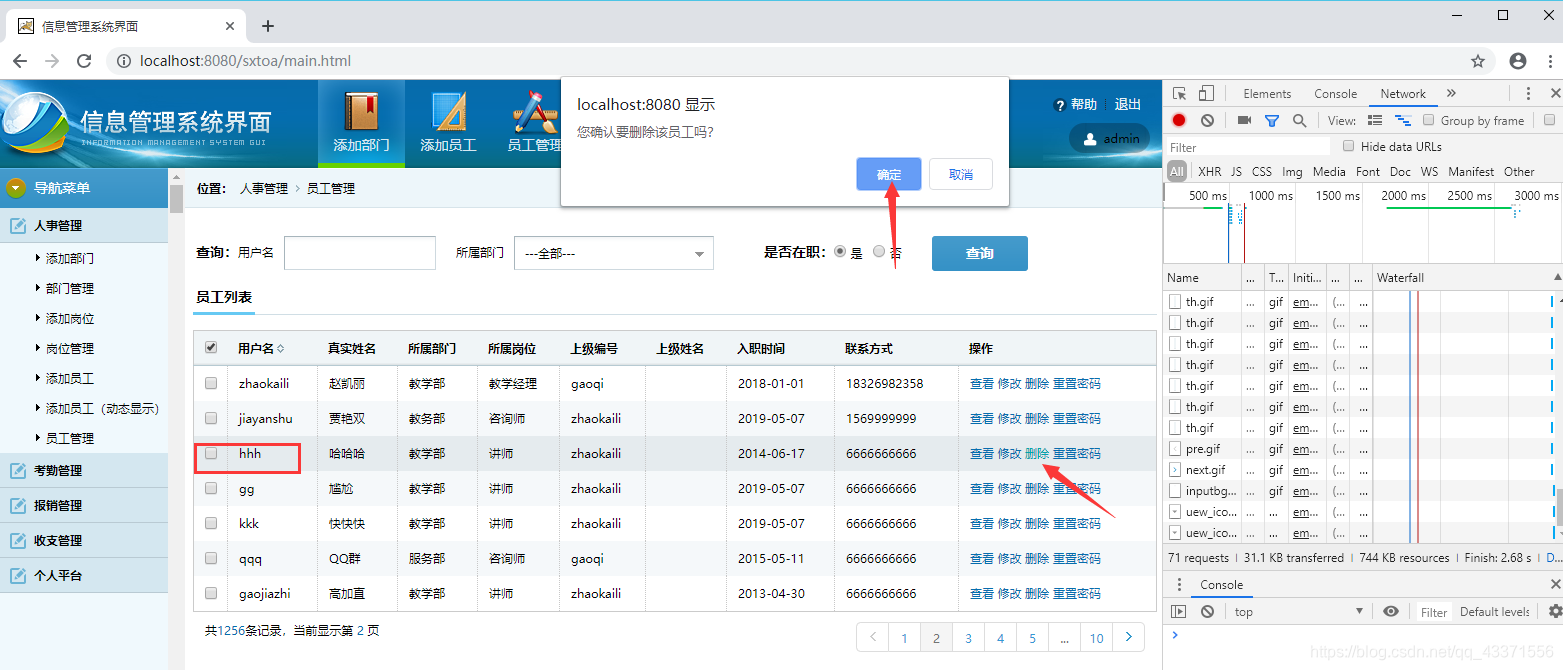This screenshot has height=670, width=1563.
Task: Open console context top dropdown
Action: [1298, 611]
